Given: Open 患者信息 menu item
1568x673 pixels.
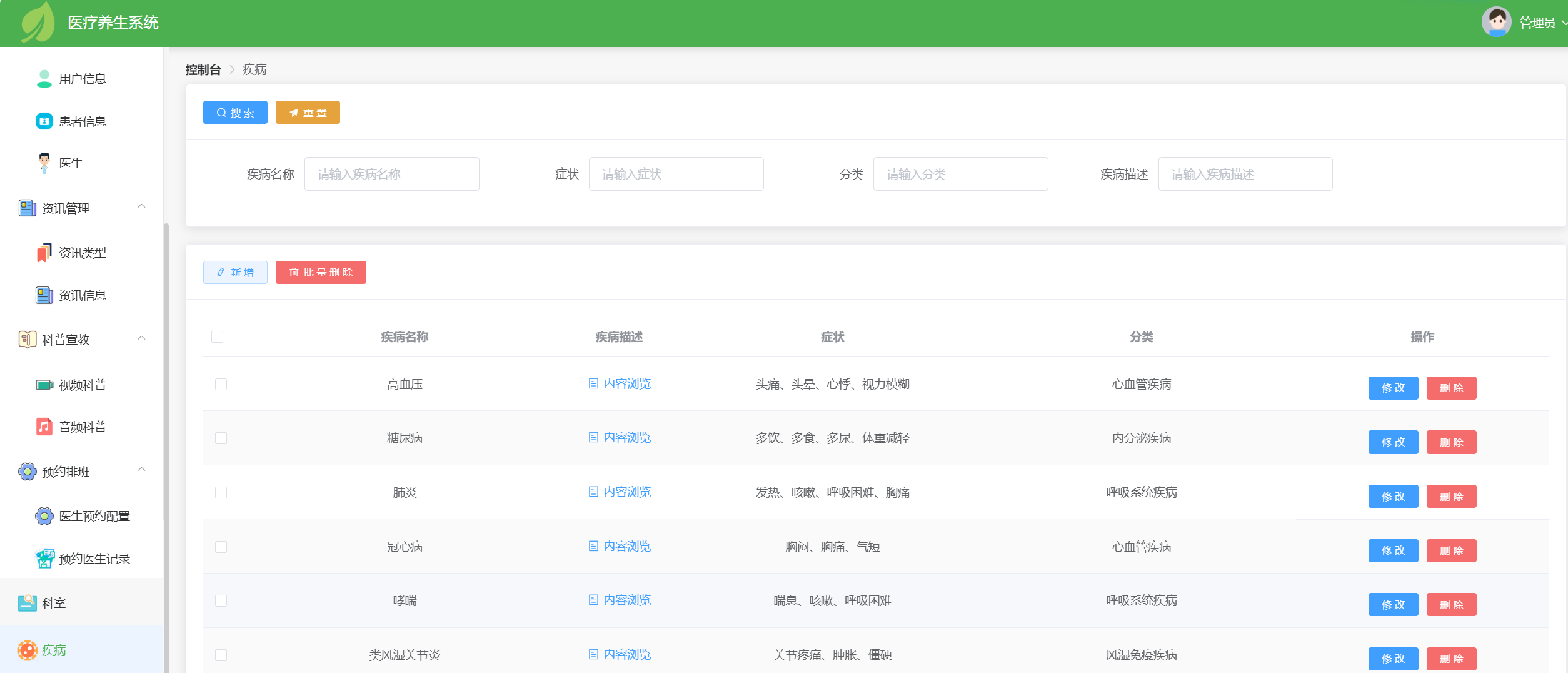Looking at the screenshot, I should tap(81, 121).
